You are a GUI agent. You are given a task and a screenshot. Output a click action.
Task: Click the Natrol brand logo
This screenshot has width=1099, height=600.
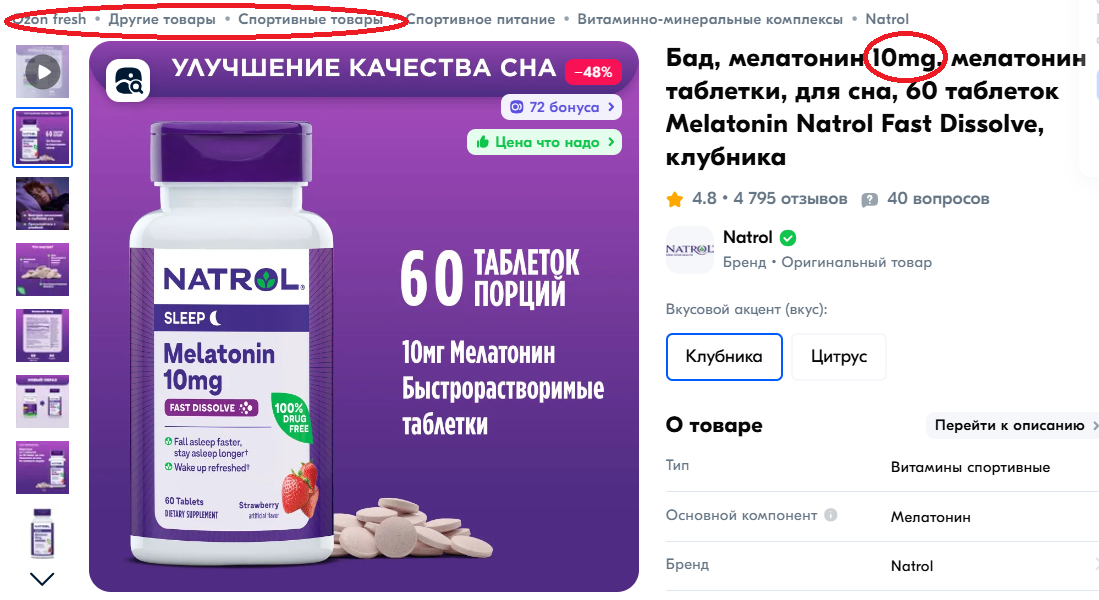690,250
